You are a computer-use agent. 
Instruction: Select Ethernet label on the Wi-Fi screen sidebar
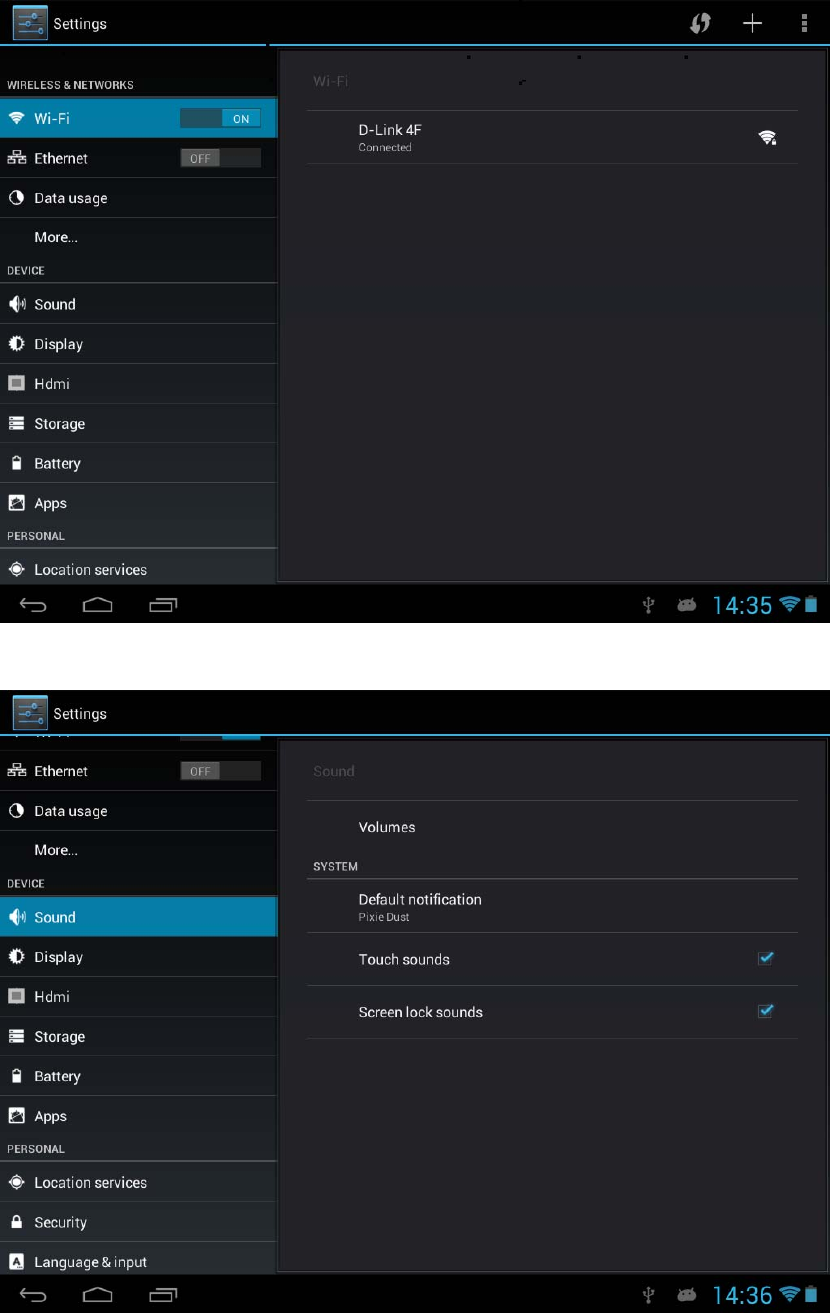[61, 158]
